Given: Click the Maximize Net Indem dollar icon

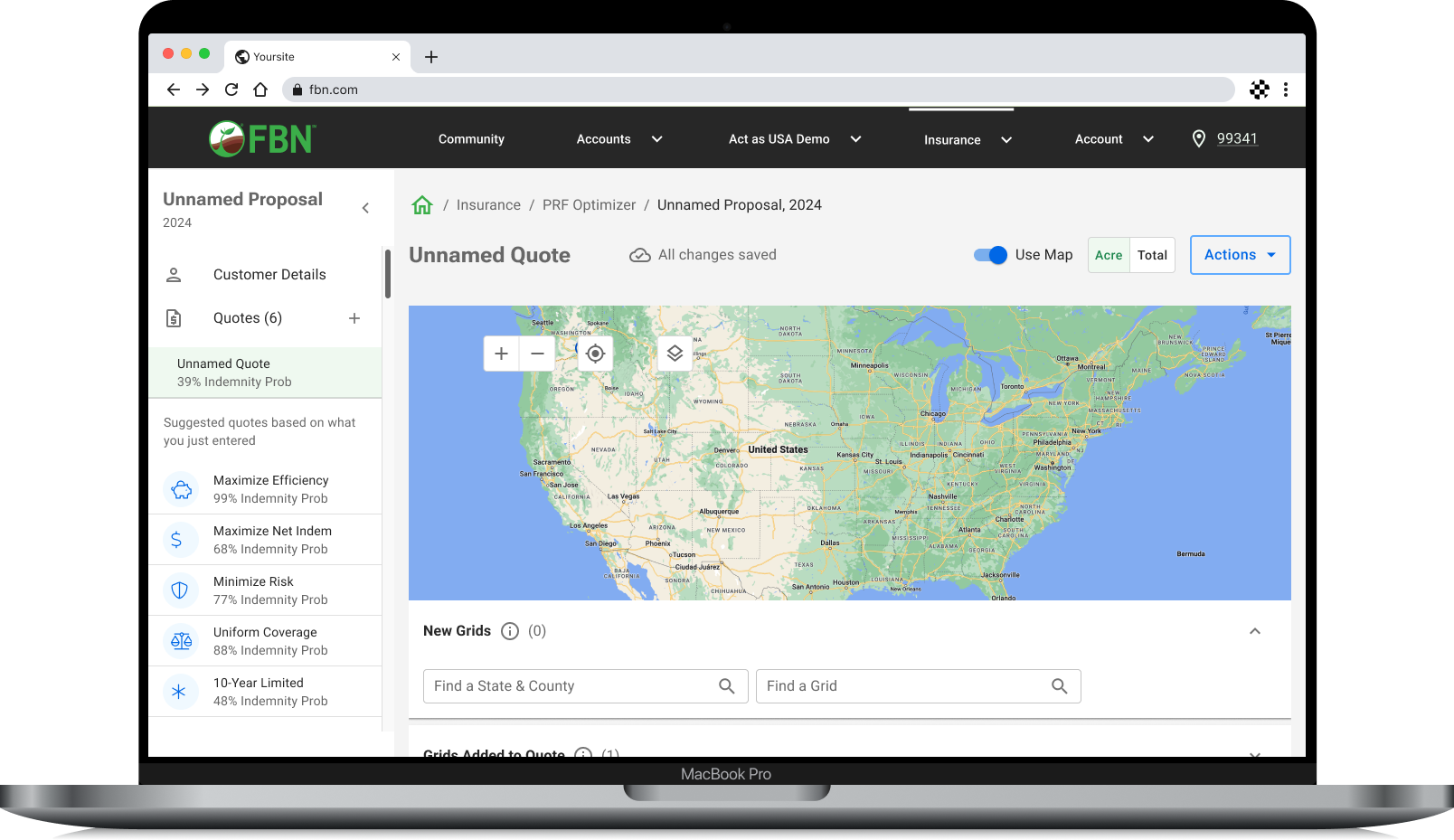Looking at the screenshot, I should tap(177, 540).
